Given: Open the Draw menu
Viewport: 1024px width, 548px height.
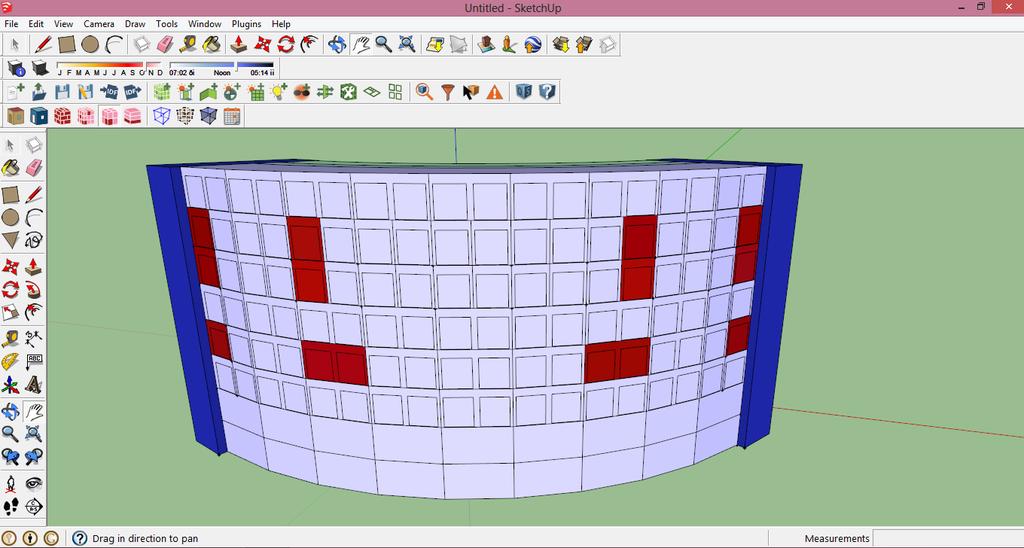Looking at the screenshot, I should point(135,24).
